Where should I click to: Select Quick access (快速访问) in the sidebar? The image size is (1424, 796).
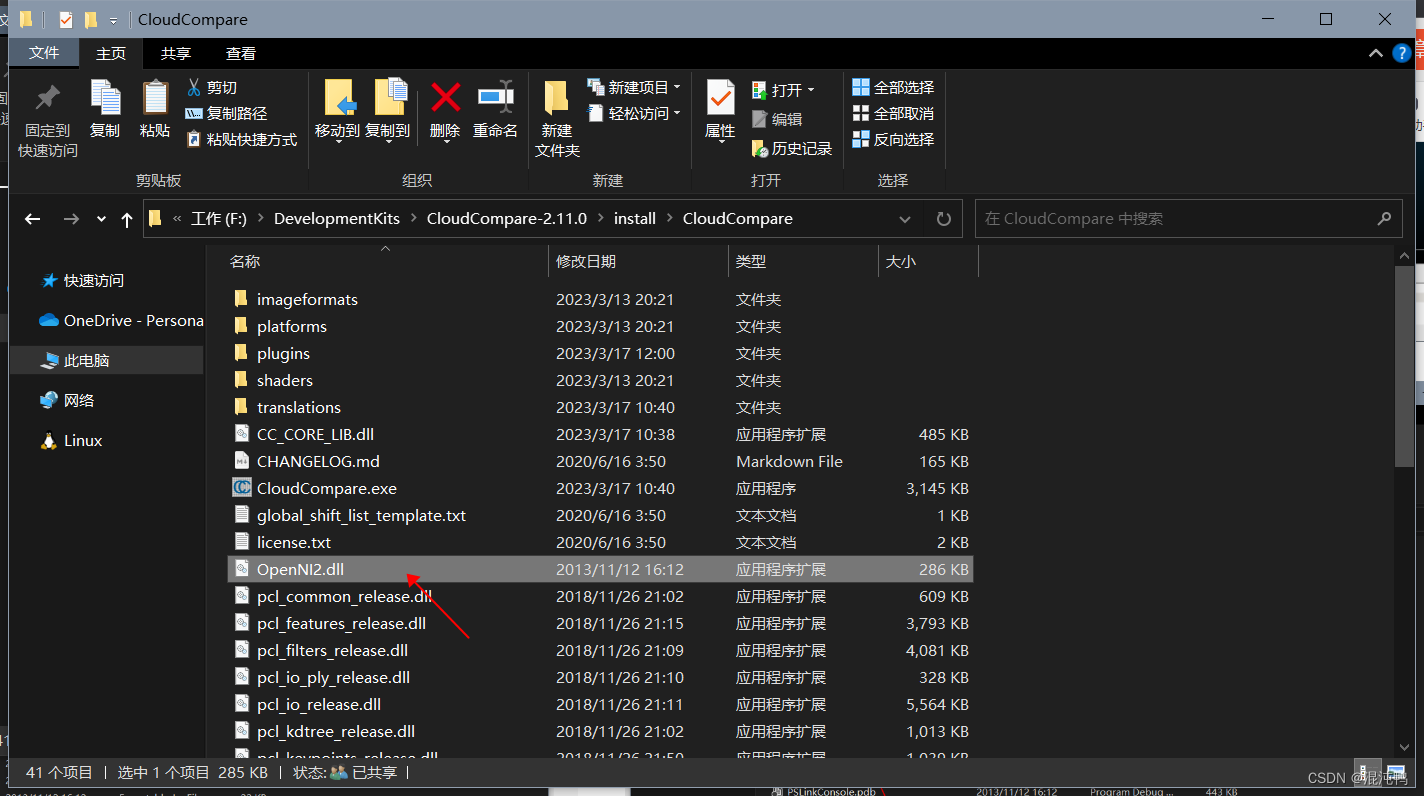[x=94, y=281]
